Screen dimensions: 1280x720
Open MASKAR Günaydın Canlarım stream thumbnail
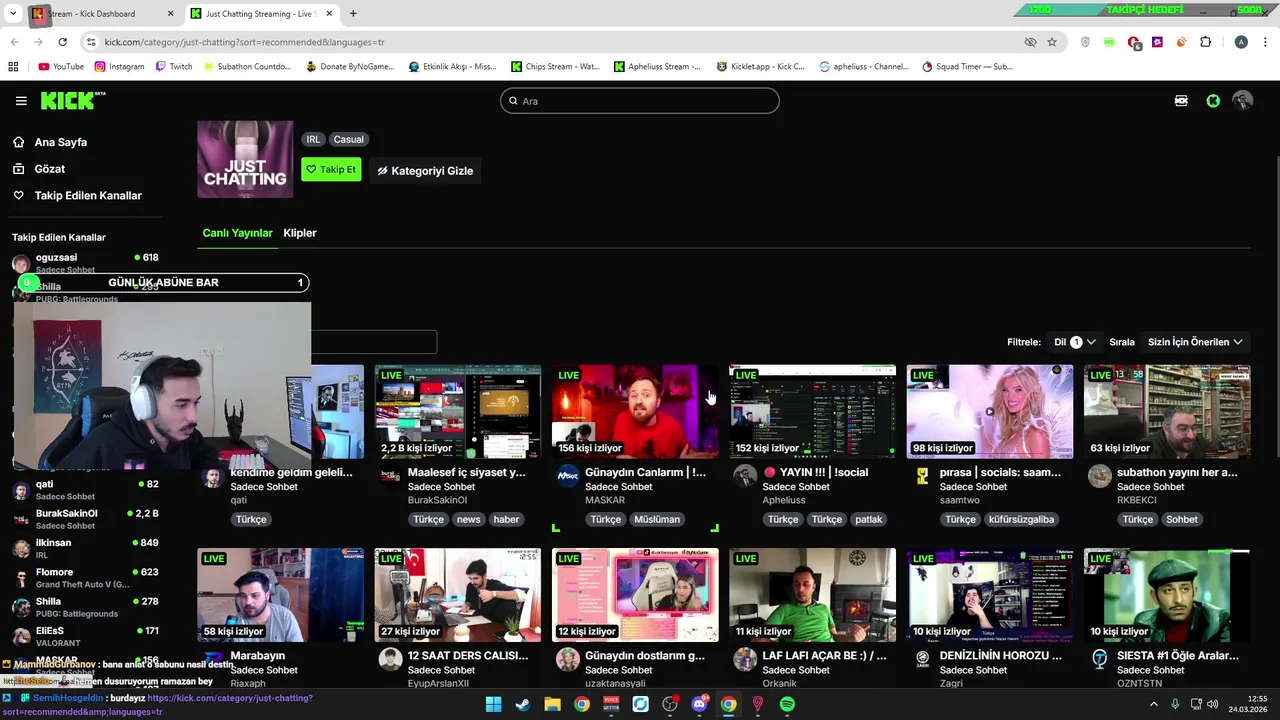[x=635, y=411]
